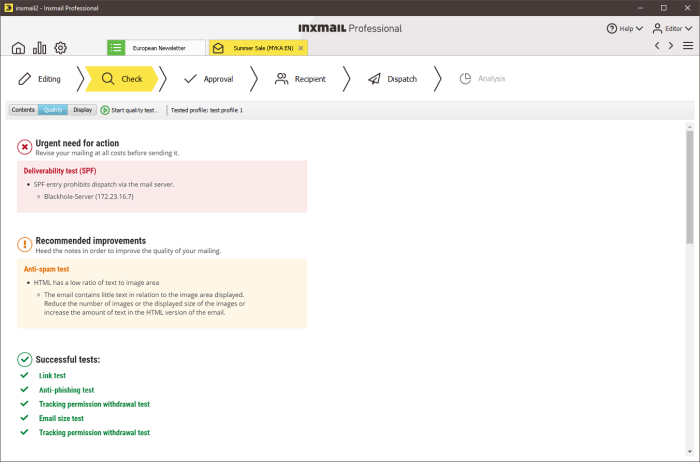This screenshot has height=462, width=700.
Task: Click 'HTML has a low ratio' text line
Action: (x=96, y=283)
